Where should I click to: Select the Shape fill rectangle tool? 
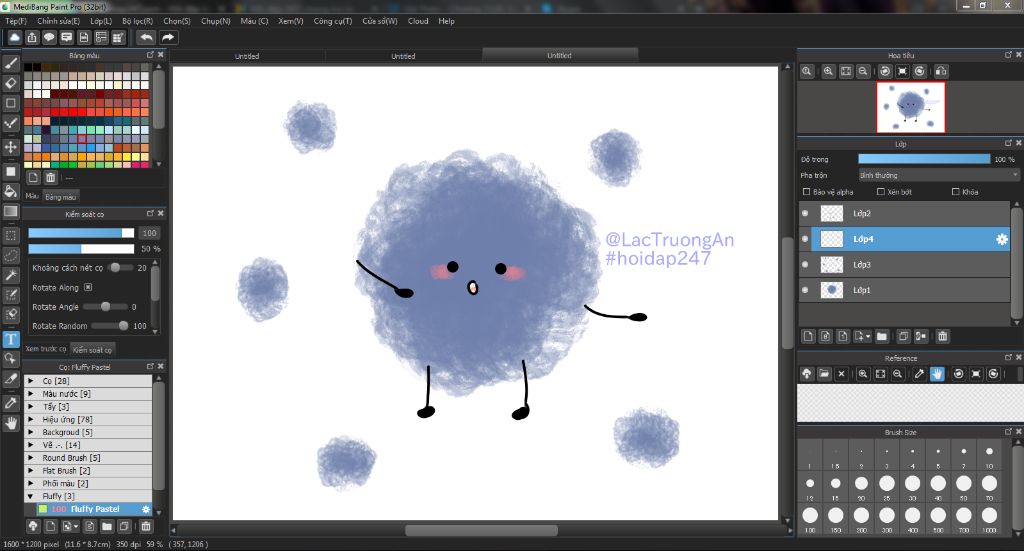point(10,171)
